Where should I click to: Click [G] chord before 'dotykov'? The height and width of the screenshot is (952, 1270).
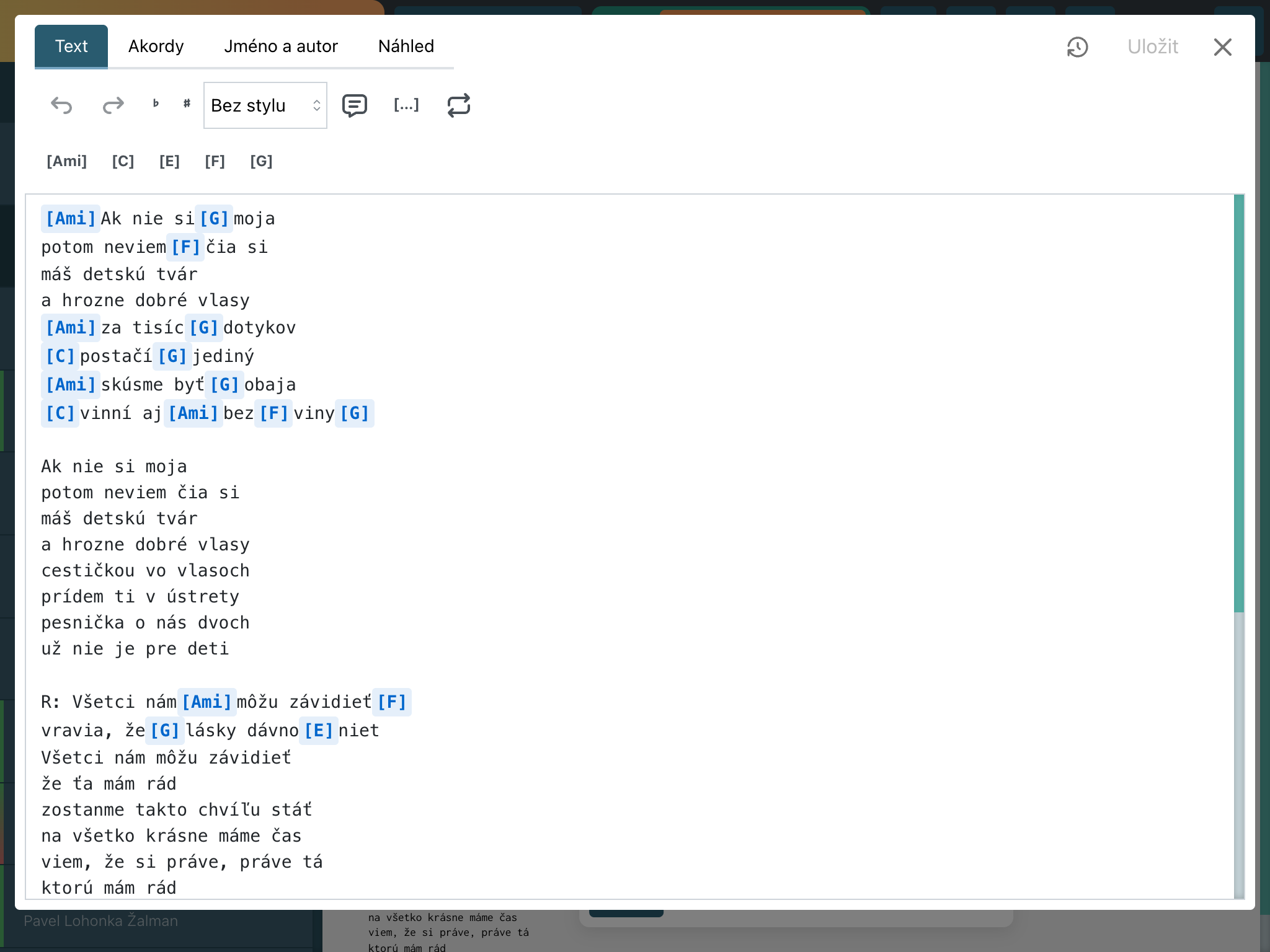point(204,327)
